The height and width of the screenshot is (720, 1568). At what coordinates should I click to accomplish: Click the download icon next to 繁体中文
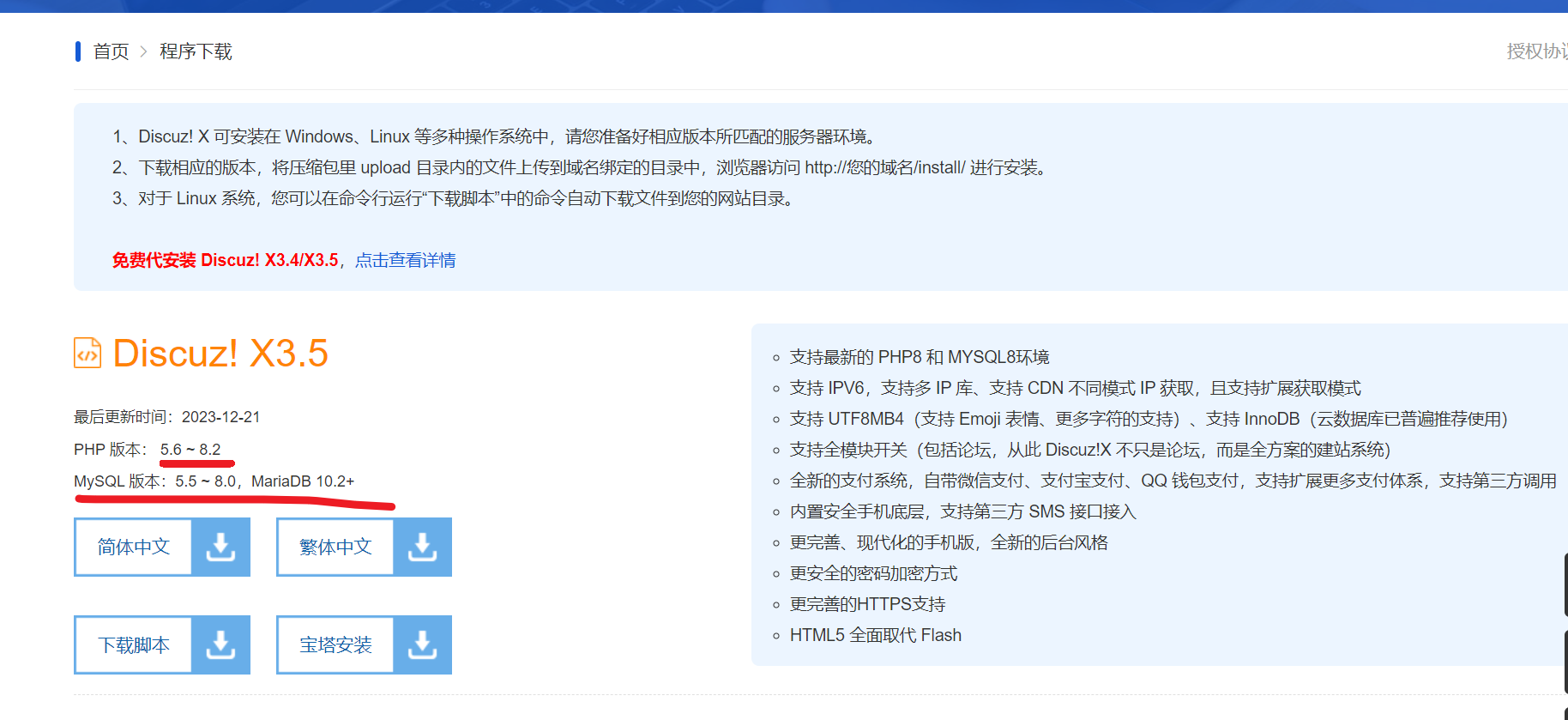422,547
